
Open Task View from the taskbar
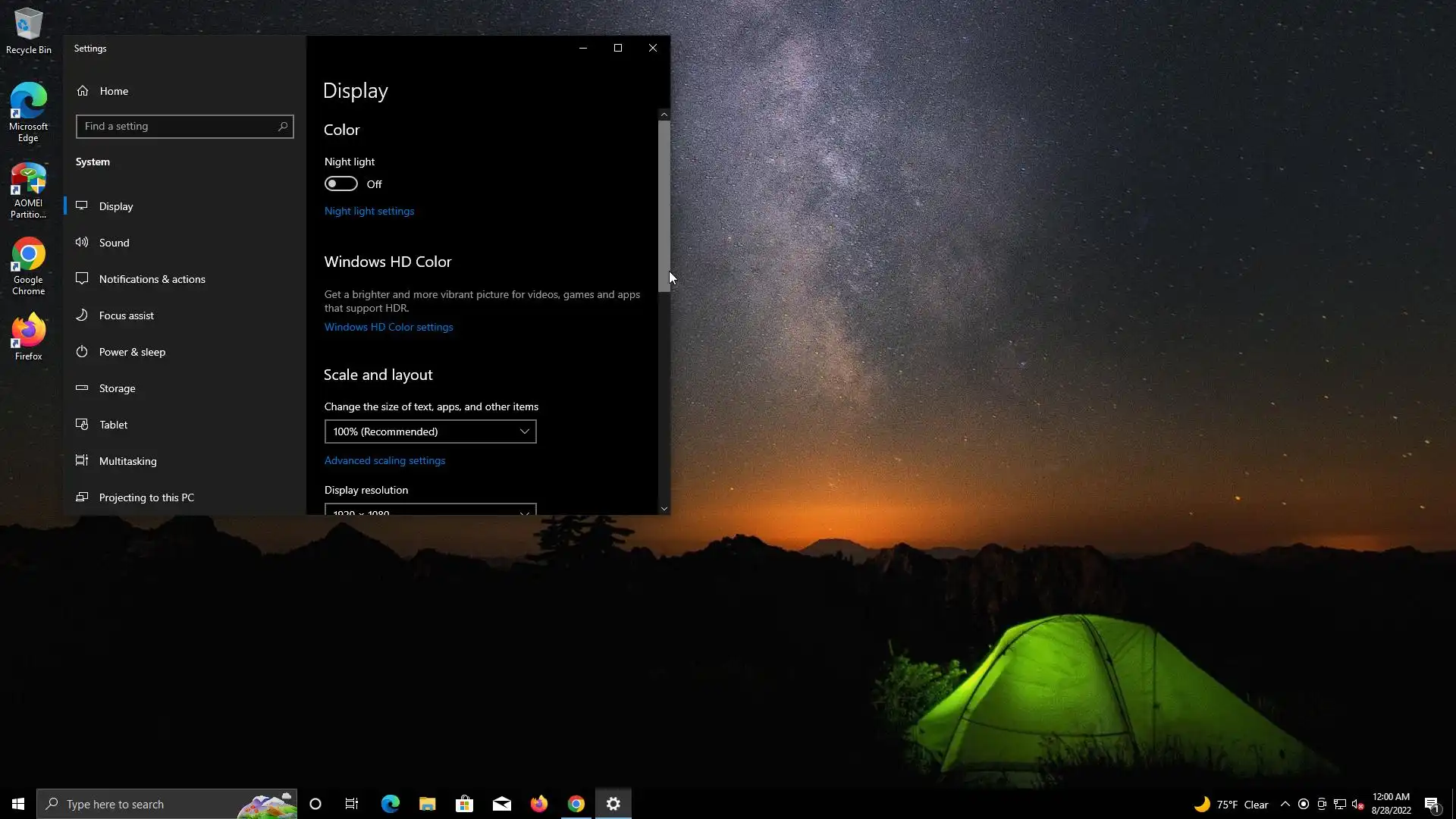coord(352,804)
